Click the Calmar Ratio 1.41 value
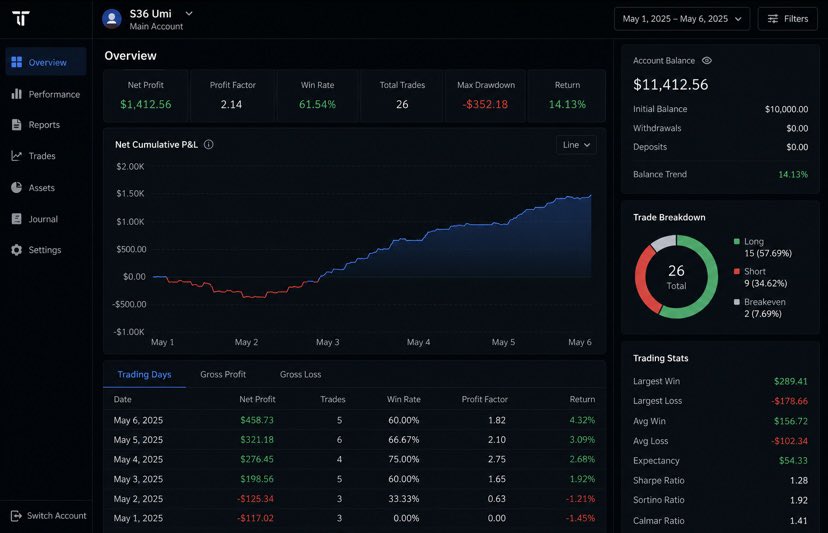The width and height of the screenshot is (828, 533). tap(798, 521)
